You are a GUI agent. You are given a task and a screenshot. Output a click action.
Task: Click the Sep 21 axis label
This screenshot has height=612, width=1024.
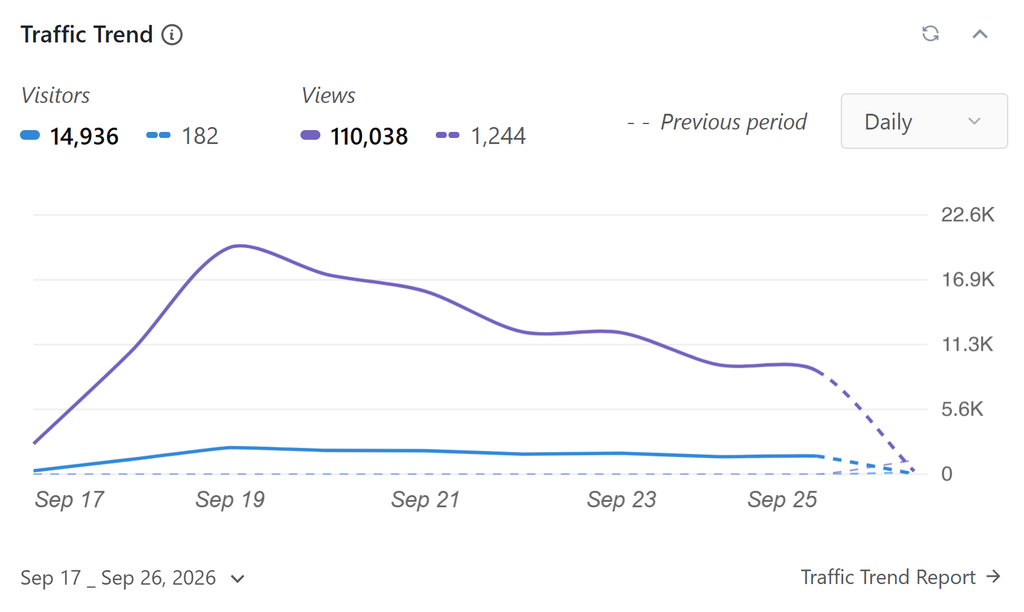pos(425,500)
